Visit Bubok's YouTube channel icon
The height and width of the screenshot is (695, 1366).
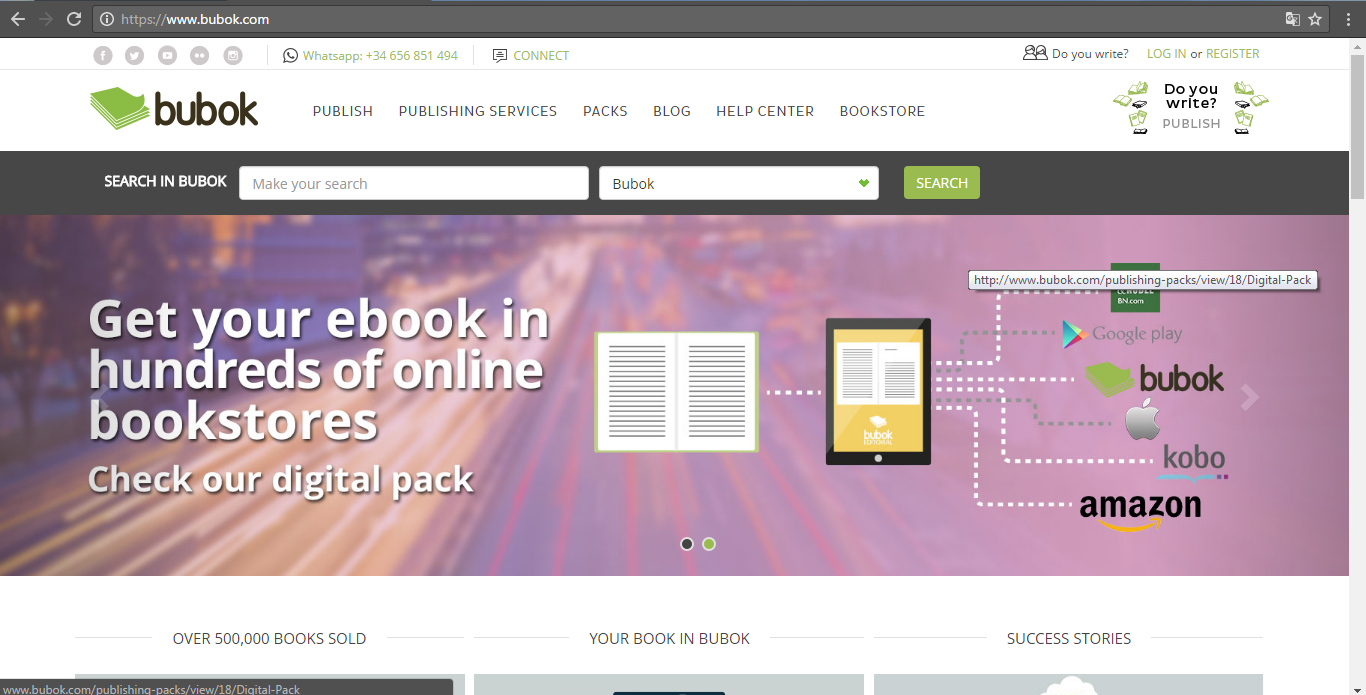pos(167,56)
